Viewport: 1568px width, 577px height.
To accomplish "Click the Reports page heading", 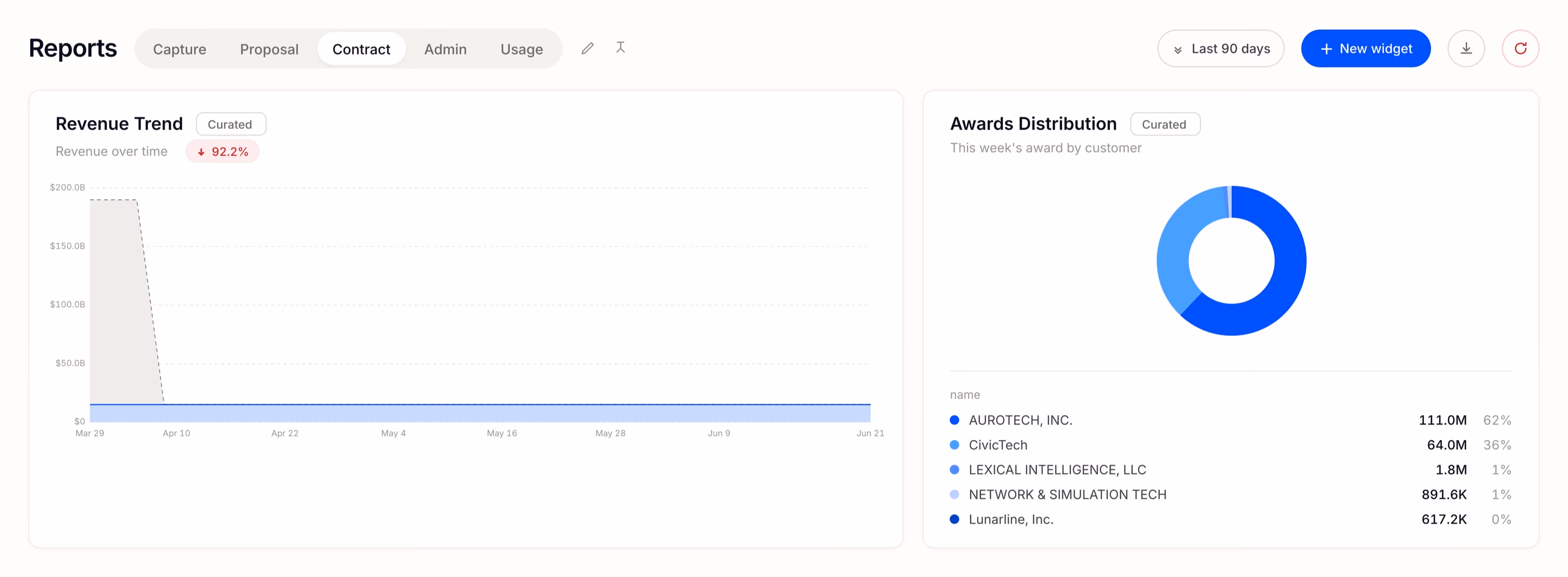I will 73,48.
